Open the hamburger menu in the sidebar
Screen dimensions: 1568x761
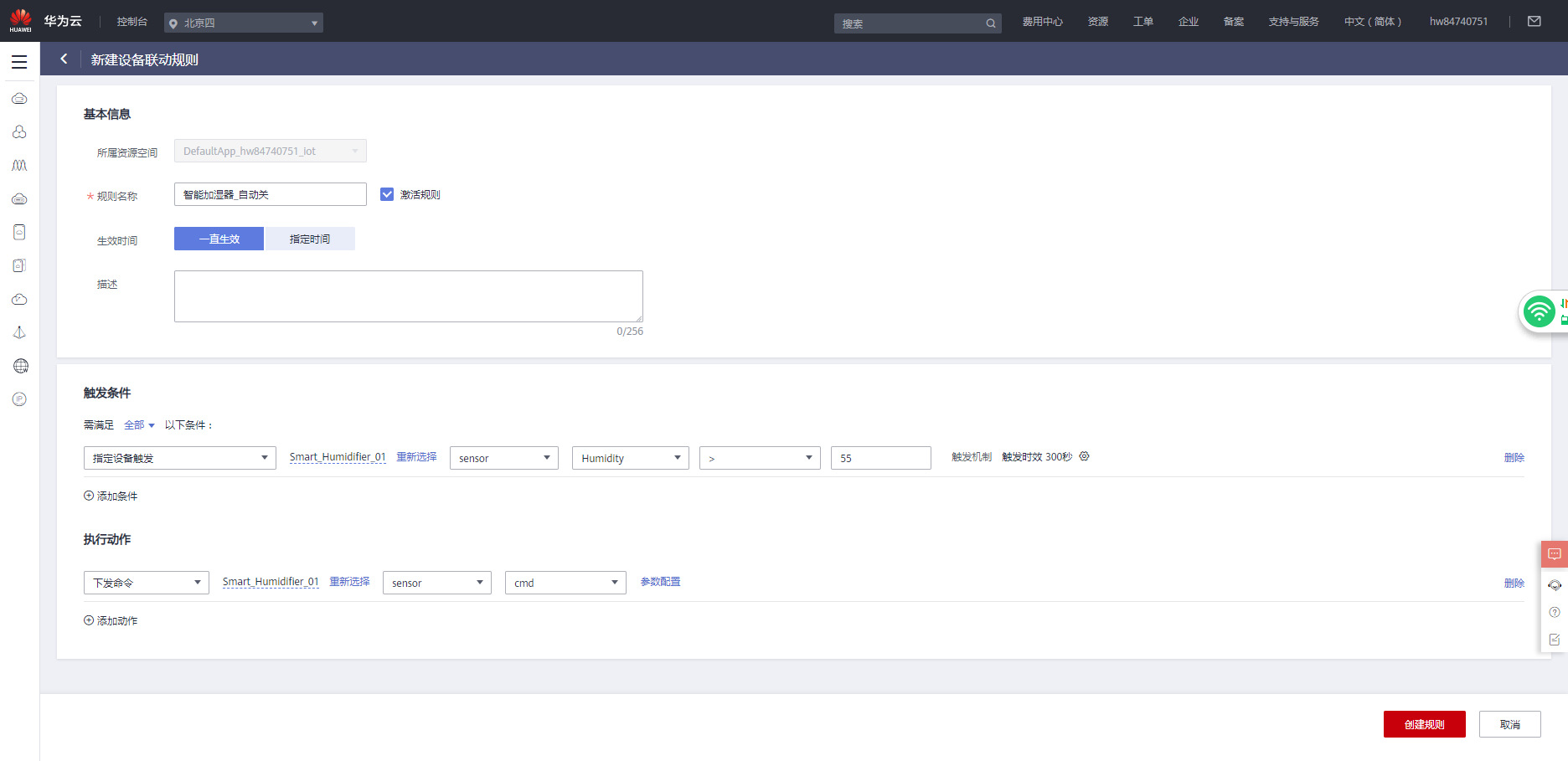coord(19,61)
